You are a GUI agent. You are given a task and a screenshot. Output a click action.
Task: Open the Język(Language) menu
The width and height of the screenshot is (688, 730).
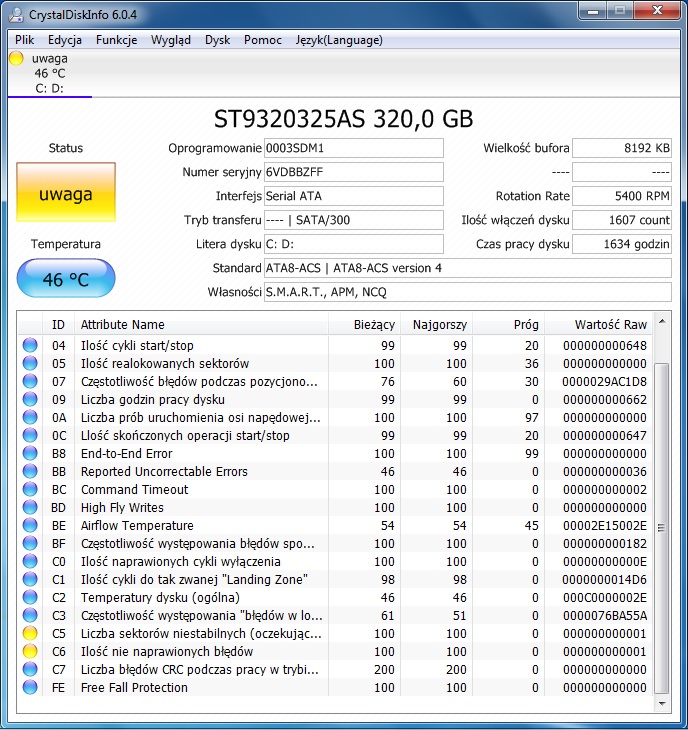click(339, 40)
